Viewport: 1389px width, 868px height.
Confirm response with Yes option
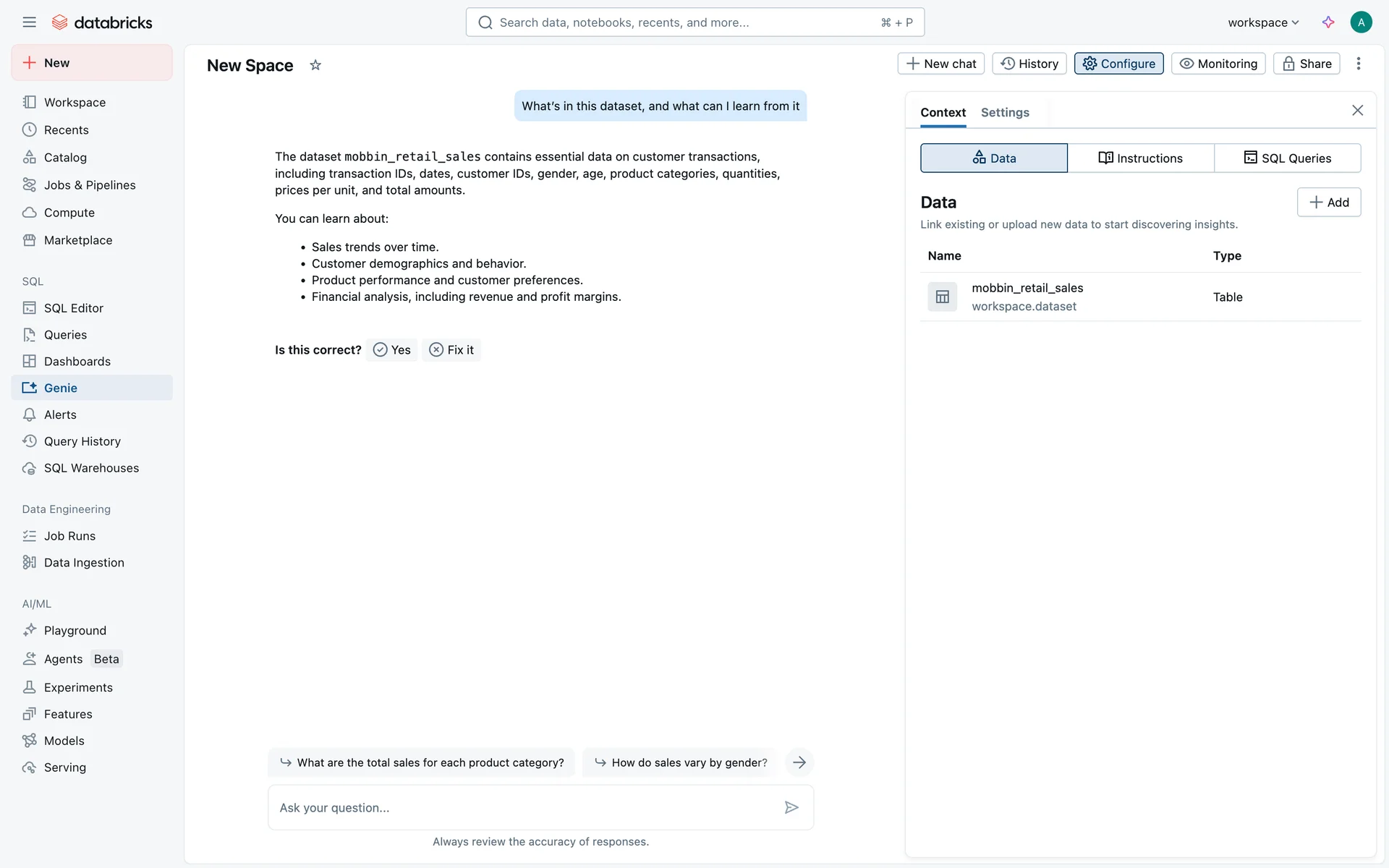pos(392,350)
